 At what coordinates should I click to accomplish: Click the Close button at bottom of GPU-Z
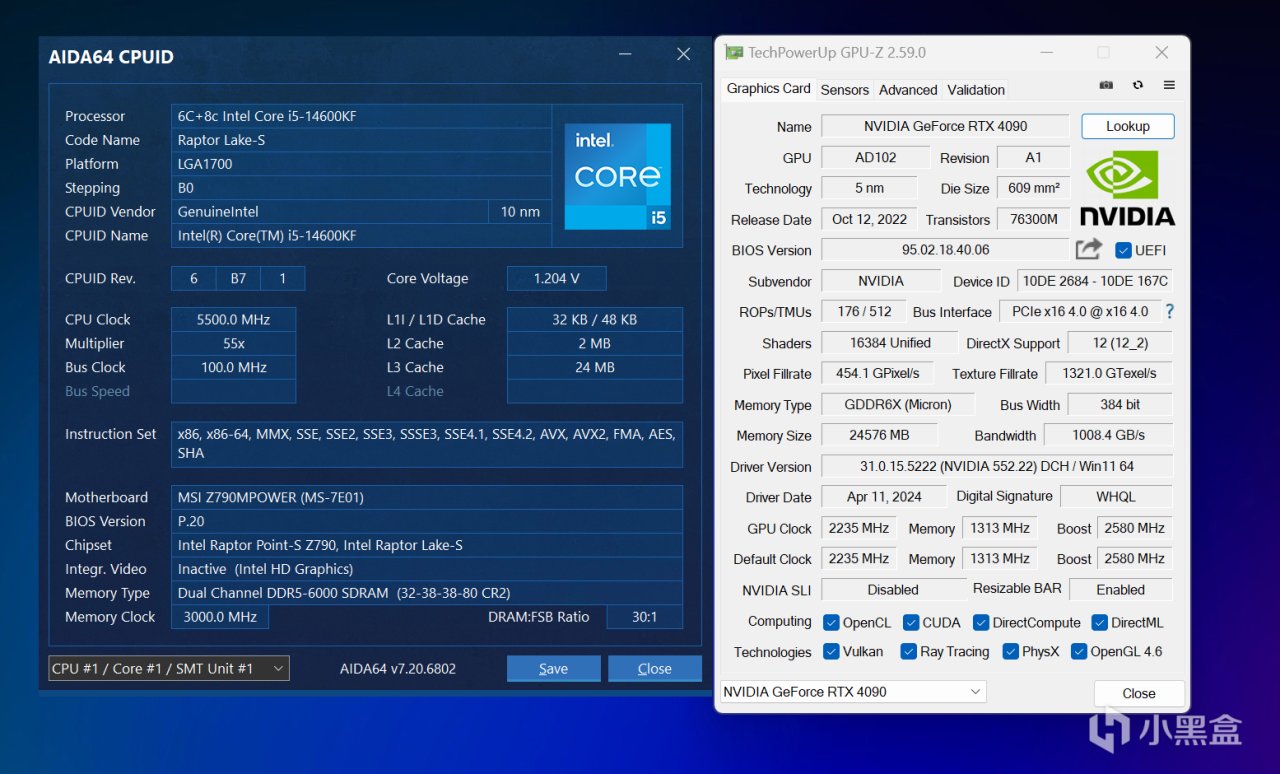(x=1139, y=693)
